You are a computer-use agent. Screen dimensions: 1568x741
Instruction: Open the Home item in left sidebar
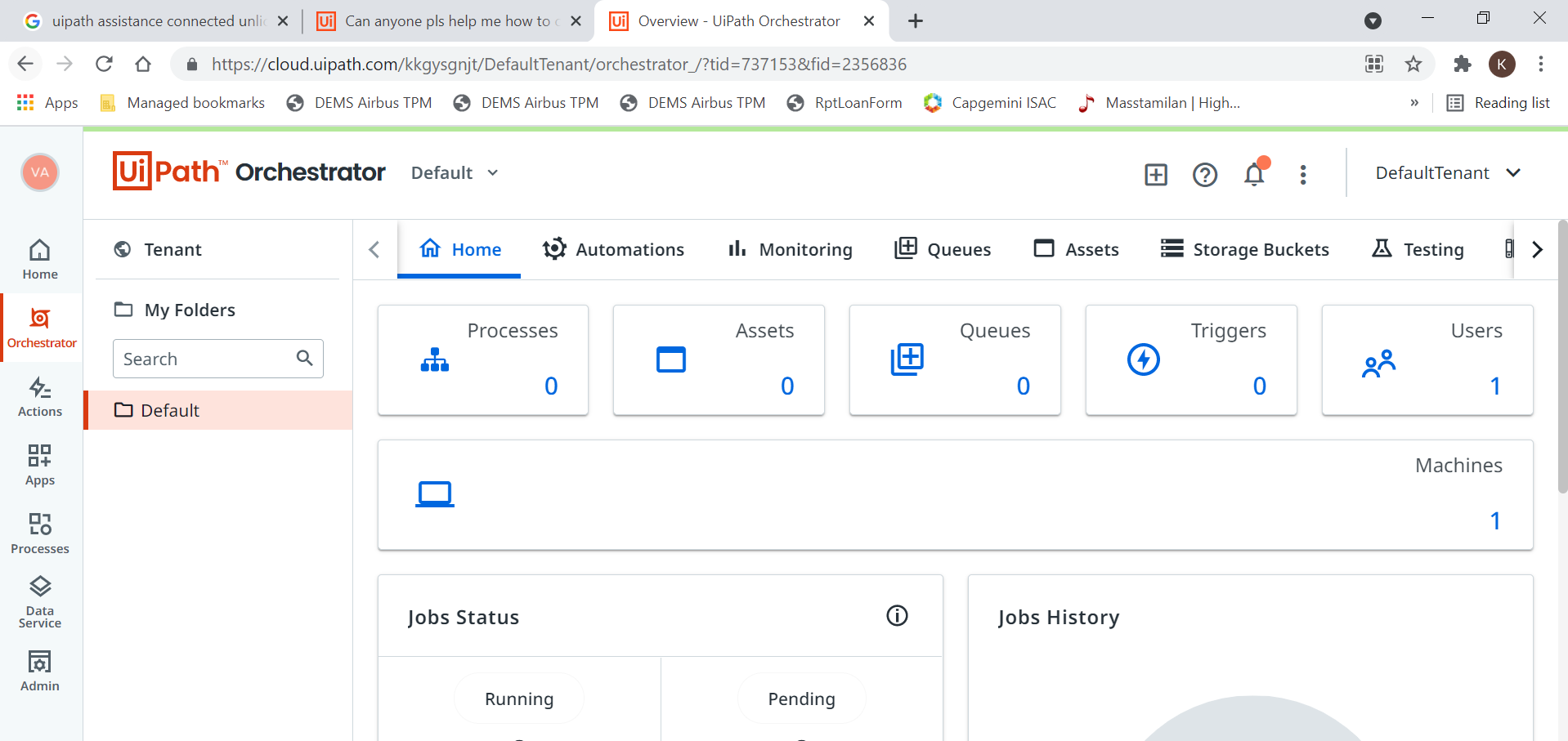pos(40,259)
